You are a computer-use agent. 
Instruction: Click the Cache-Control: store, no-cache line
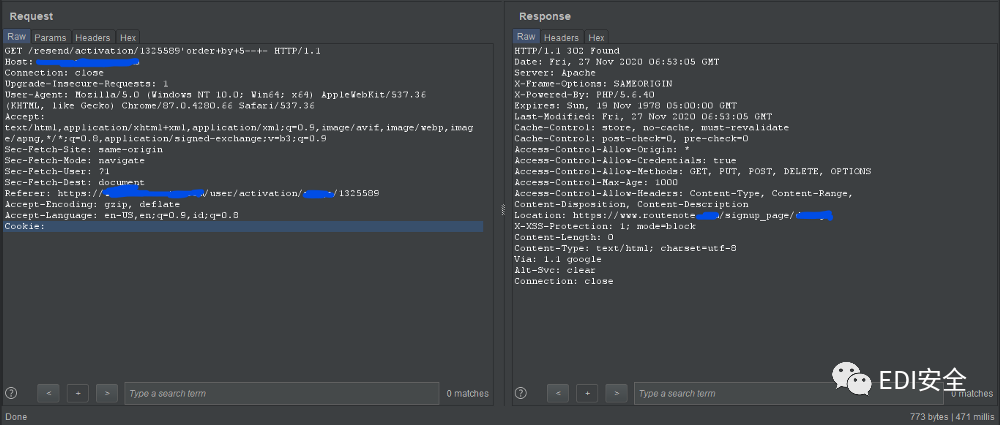pos(652,128)
